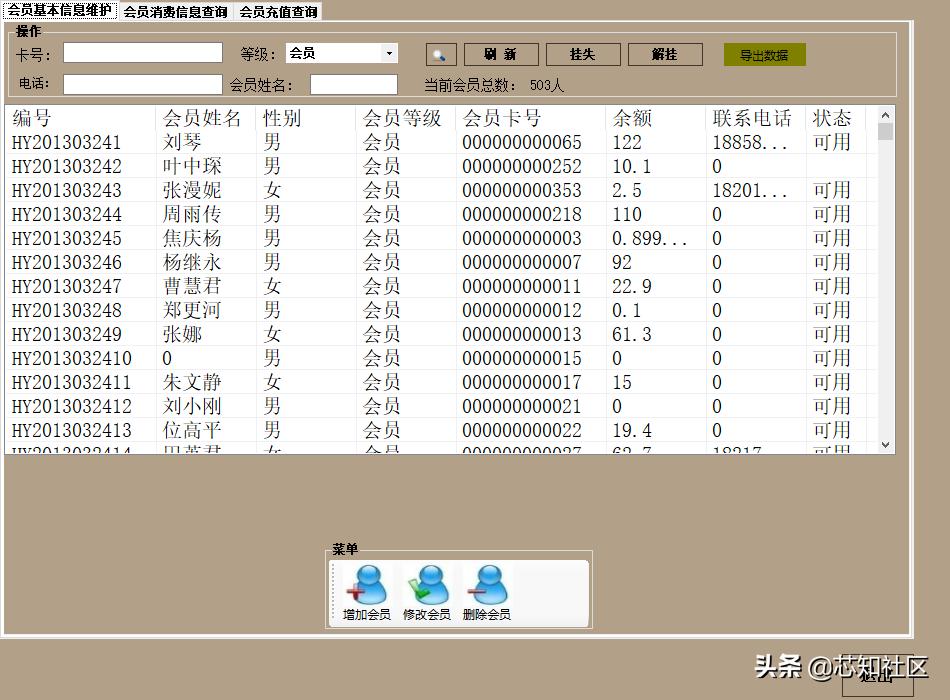Viewport: 950px width, 700px height.
Task: Click inside the 卡号 card number field
Action: tap(142, 53)
